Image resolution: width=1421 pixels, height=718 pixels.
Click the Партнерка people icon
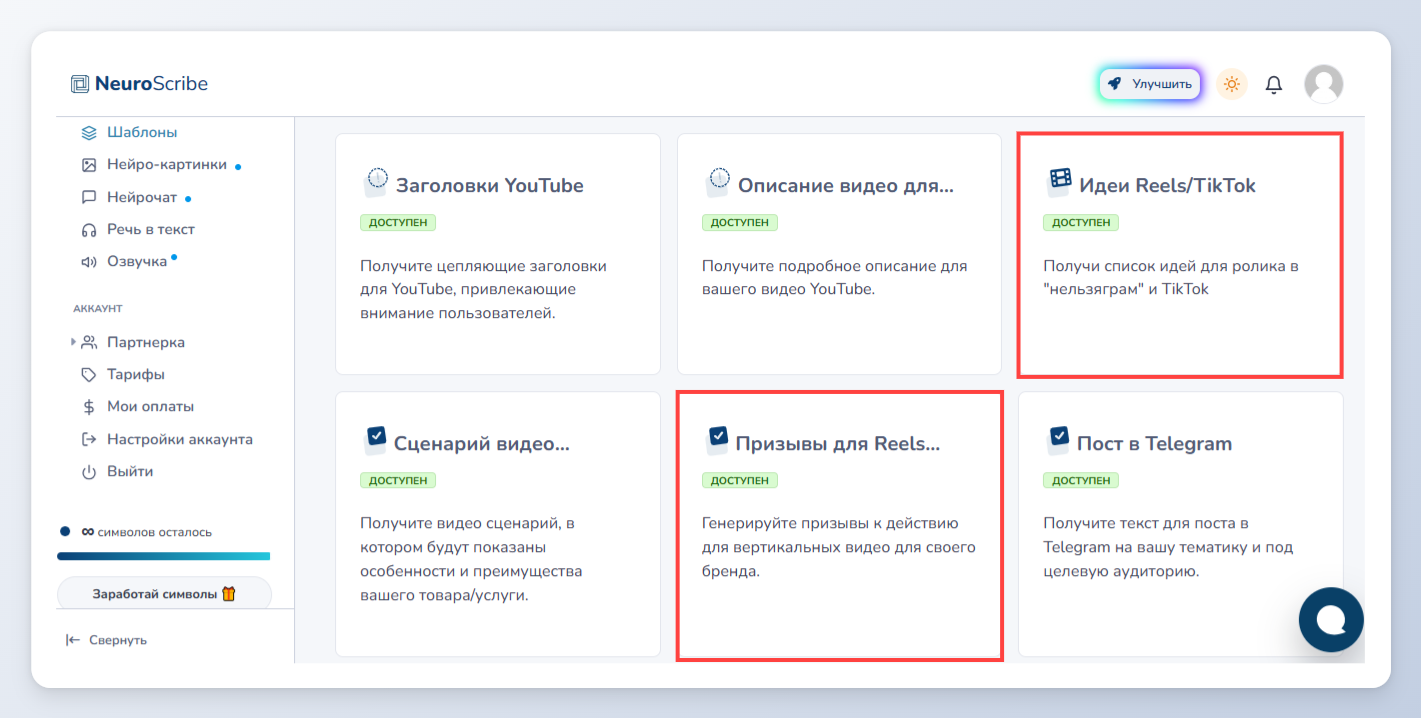click(x=89, y=342)
